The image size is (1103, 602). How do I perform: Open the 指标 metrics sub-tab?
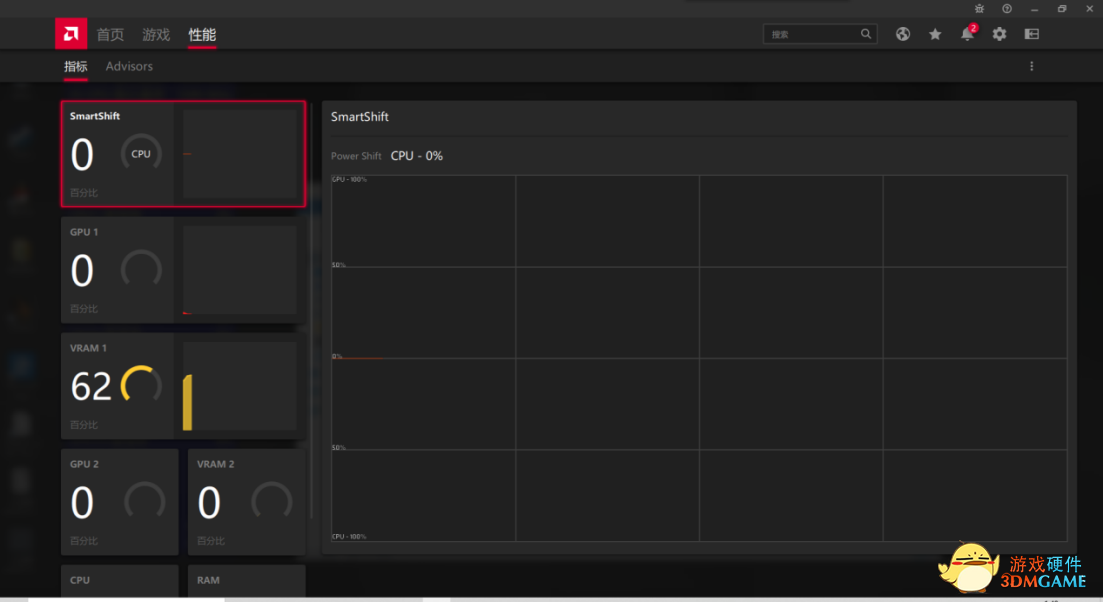click(76, 66)
